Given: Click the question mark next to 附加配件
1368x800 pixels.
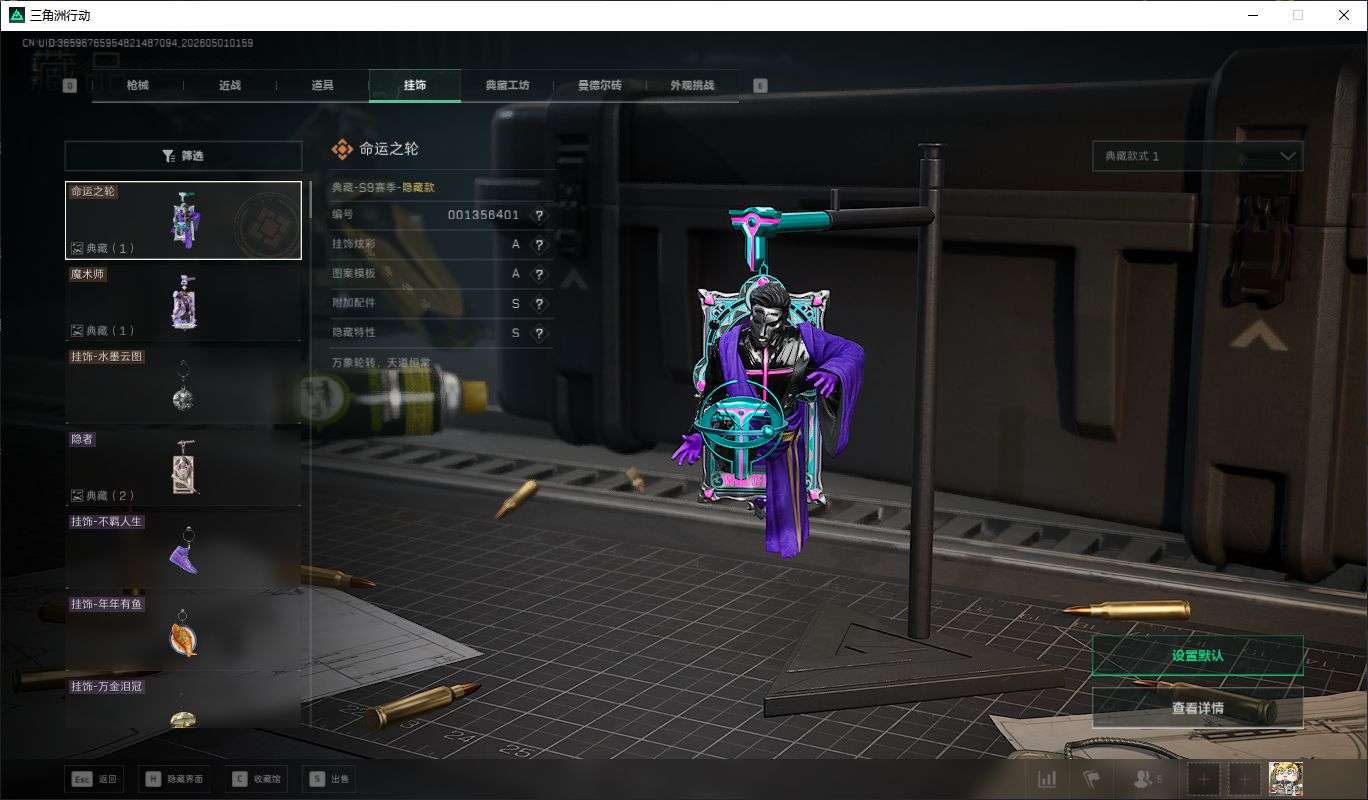Looking at the screenshot, I should pos(540,303).
